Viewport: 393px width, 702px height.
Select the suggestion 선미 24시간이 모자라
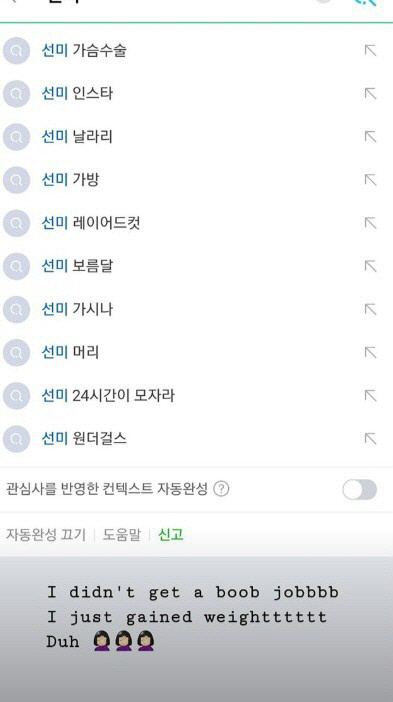pos(108,396)
